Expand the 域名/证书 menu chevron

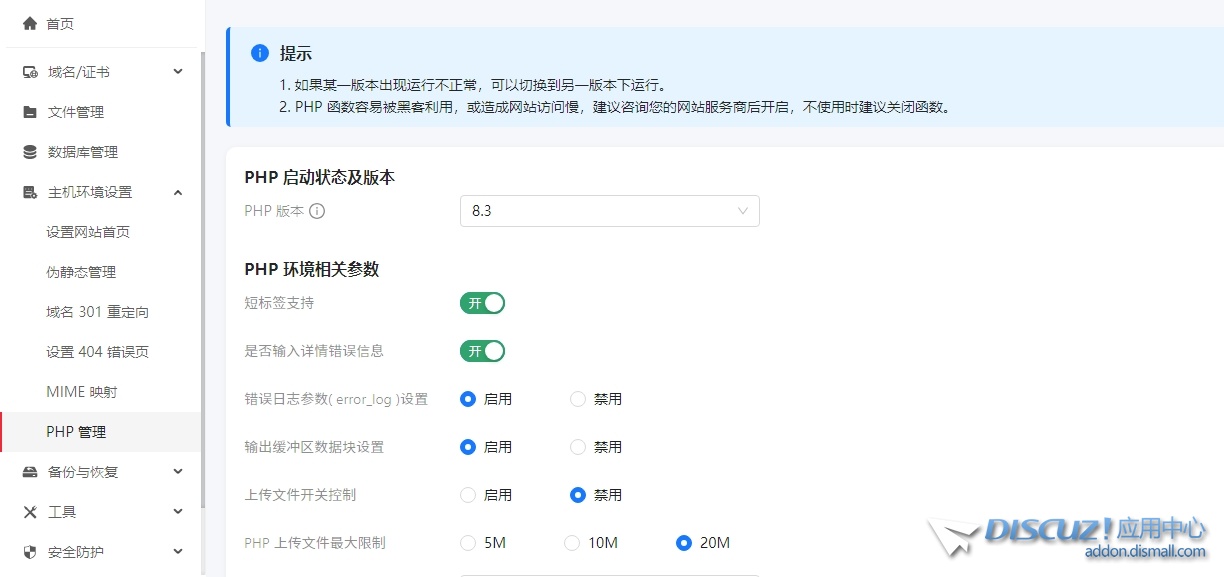178,72
